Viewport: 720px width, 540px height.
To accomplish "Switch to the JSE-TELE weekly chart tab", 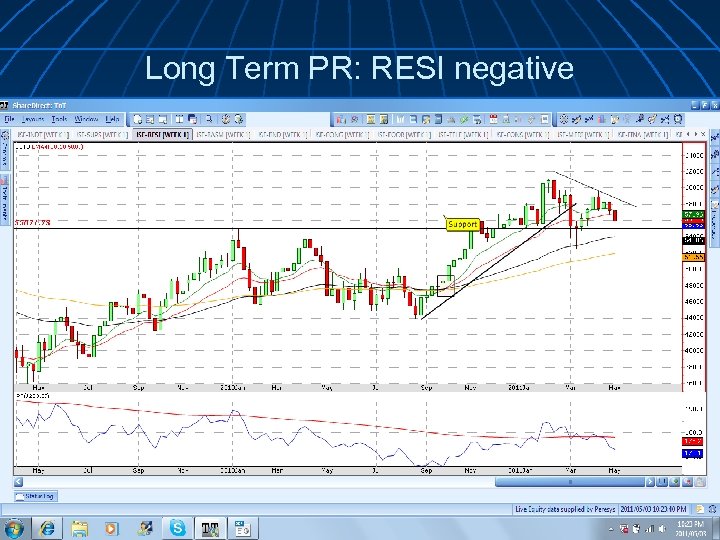I will (x=463, y=135).
